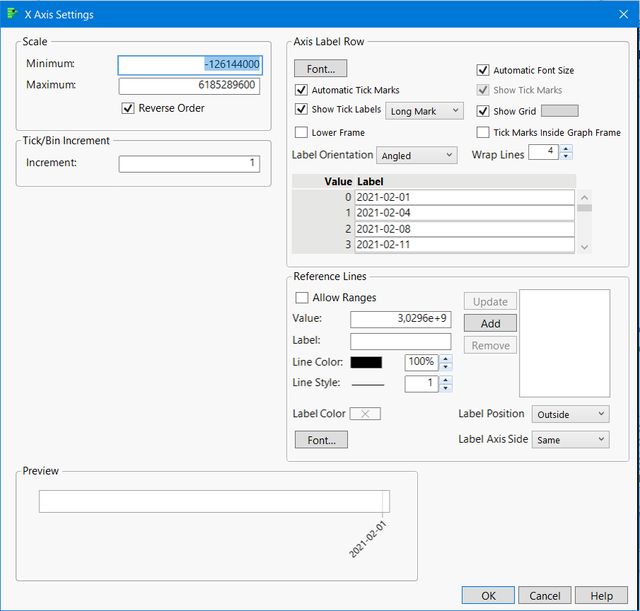Uncheck Automatic Tick Marks
This screenshot has height=611, width=640.
coord(301,90)
